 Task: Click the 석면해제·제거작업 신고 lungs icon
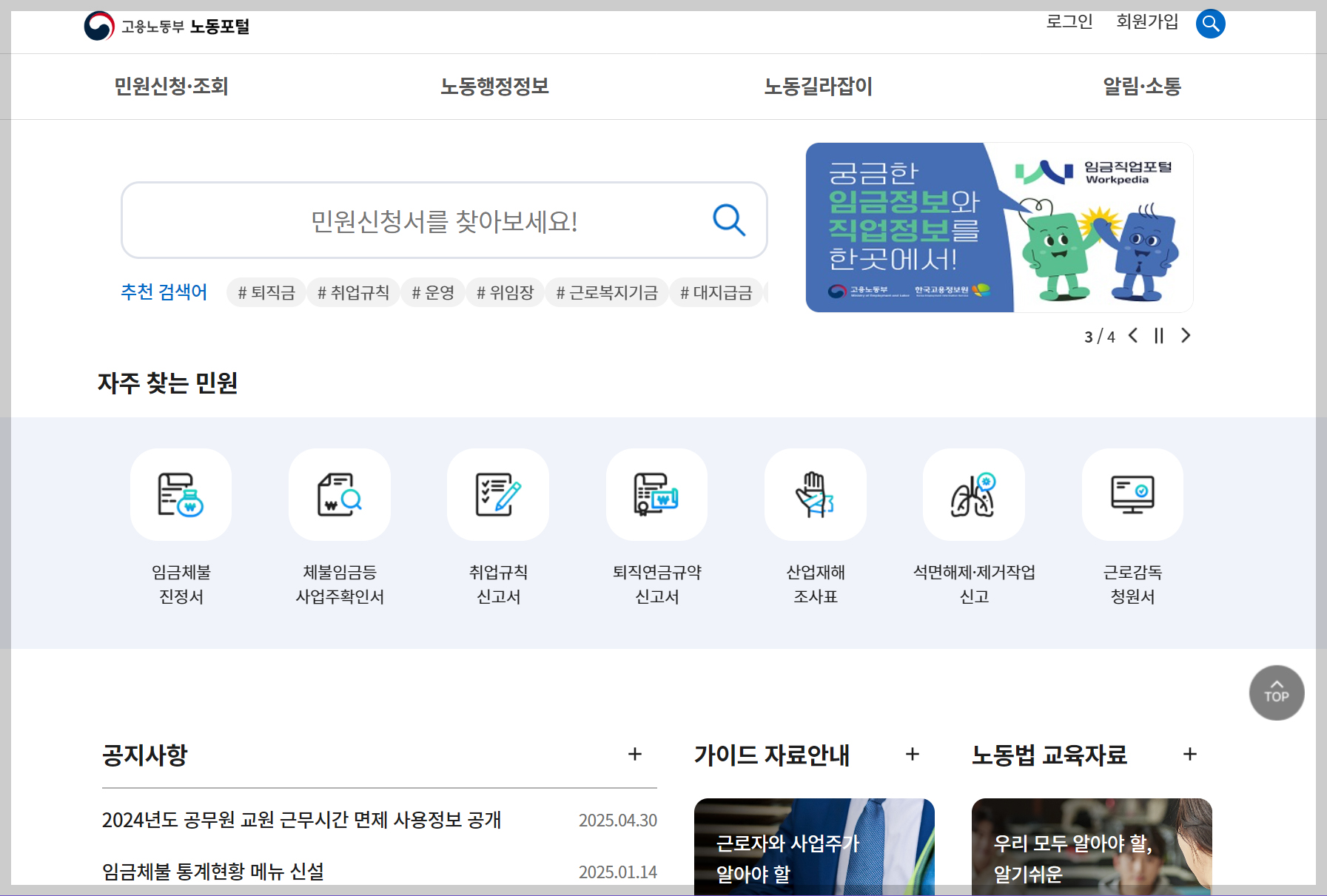[x=973, y=494]
